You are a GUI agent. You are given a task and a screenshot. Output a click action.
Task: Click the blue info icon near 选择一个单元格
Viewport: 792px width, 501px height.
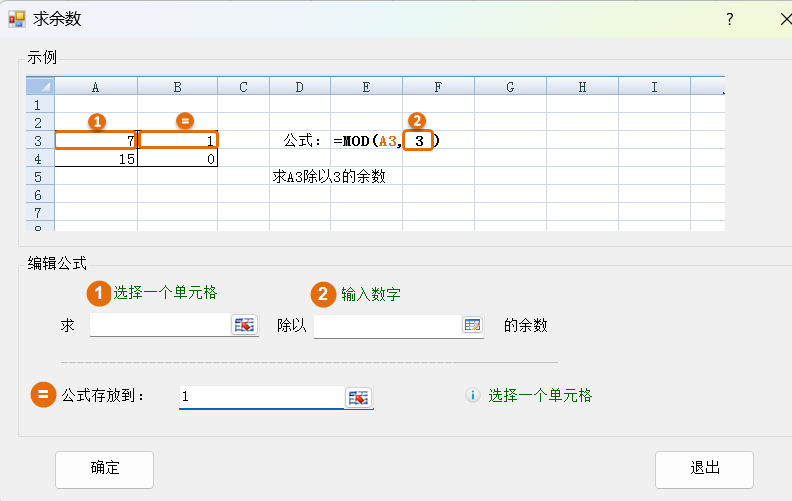tap(473, 396)
